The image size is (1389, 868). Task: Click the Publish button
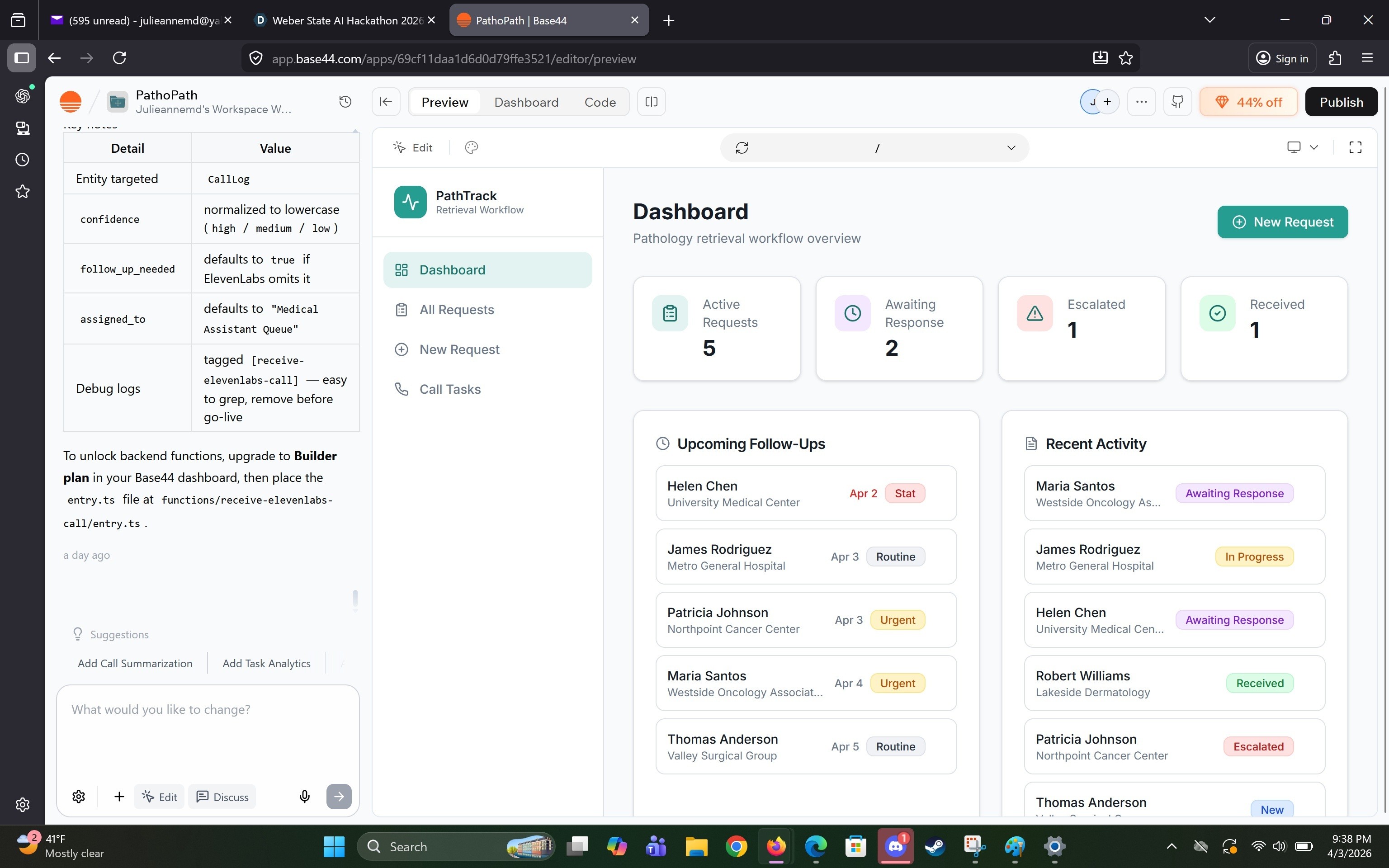[1341, 102]
